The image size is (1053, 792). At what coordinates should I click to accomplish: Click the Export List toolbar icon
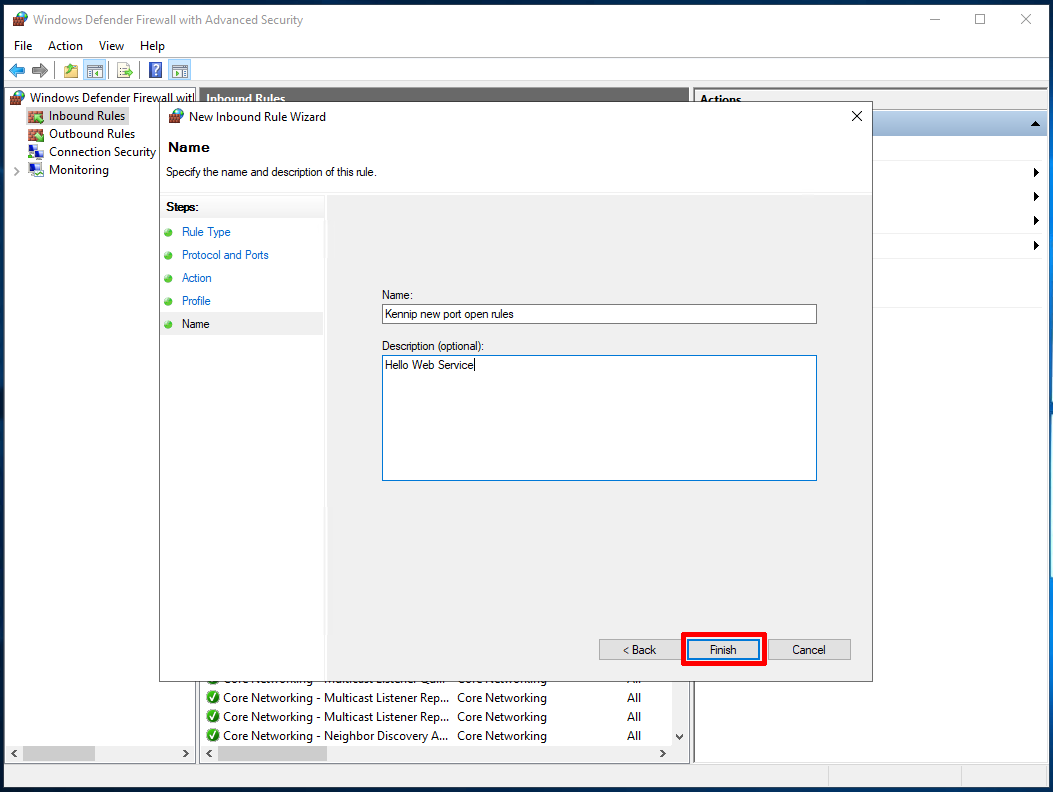[x=124, y=70]
